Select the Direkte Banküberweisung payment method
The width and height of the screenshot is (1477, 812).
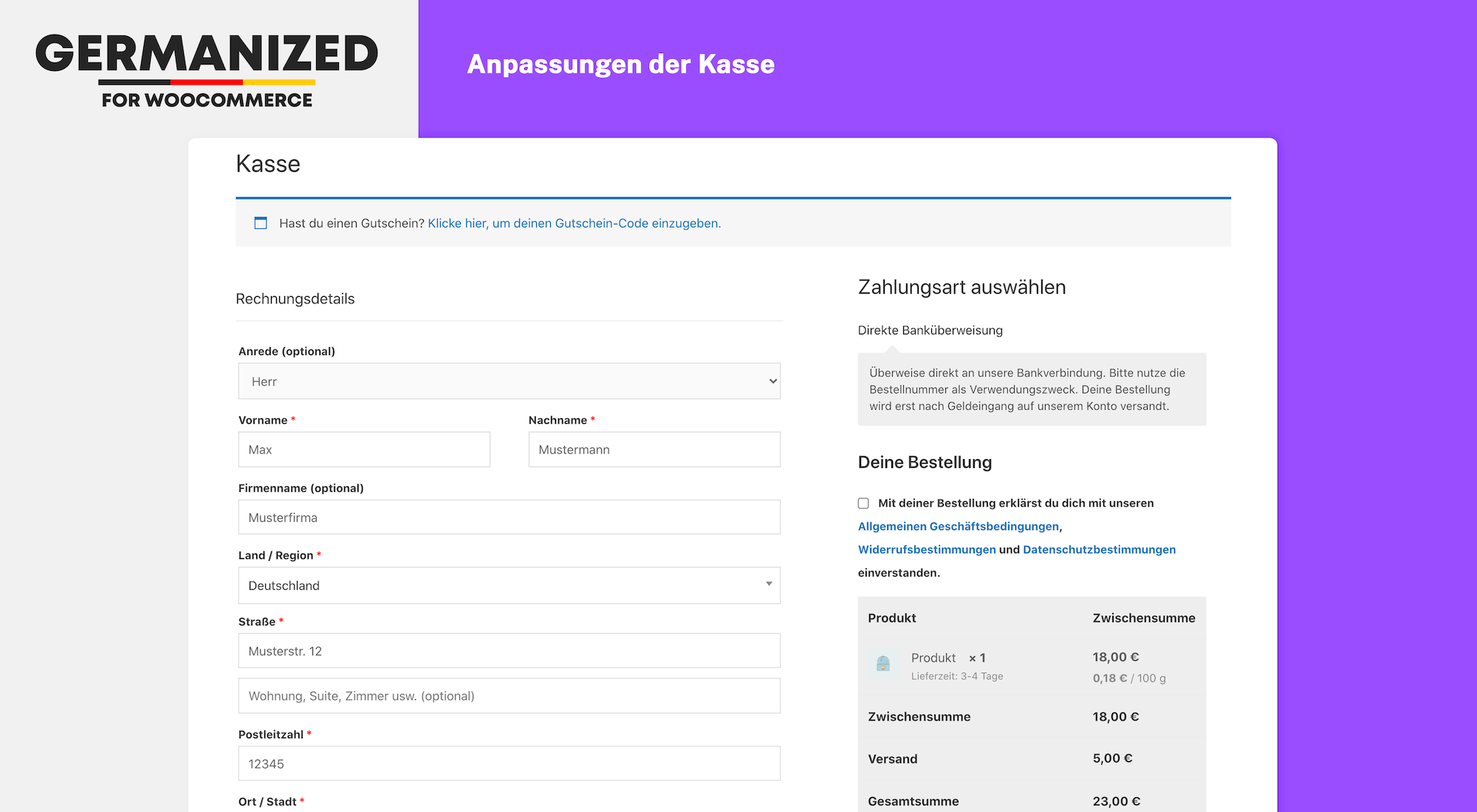pyautogui.click(x=930, y=330)
